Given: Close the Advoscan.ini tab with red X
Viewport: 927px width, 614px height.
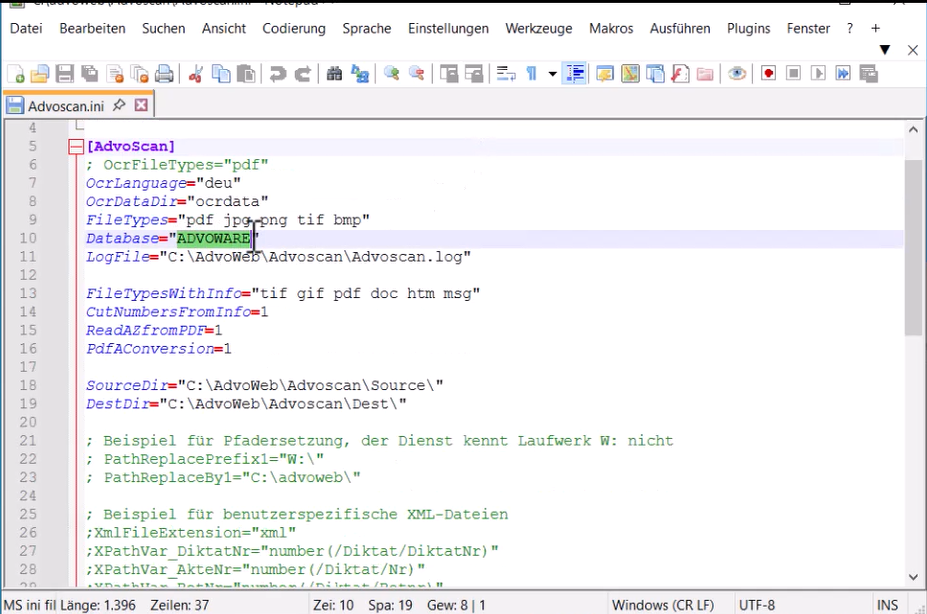Looking at the screenshot, I should click(141, 105).
